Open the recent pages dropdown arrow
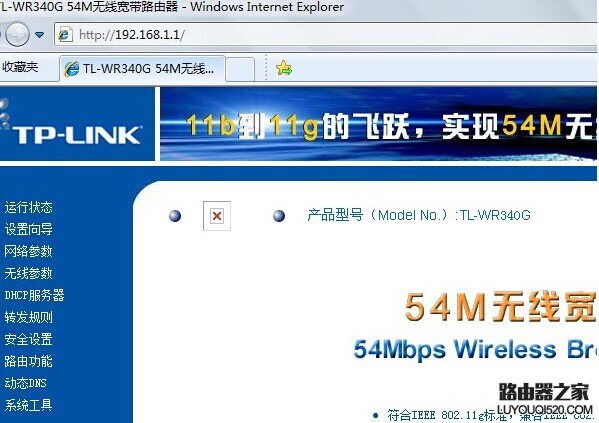The height and width of the screenshot is (423, 599). click(39, 35)
